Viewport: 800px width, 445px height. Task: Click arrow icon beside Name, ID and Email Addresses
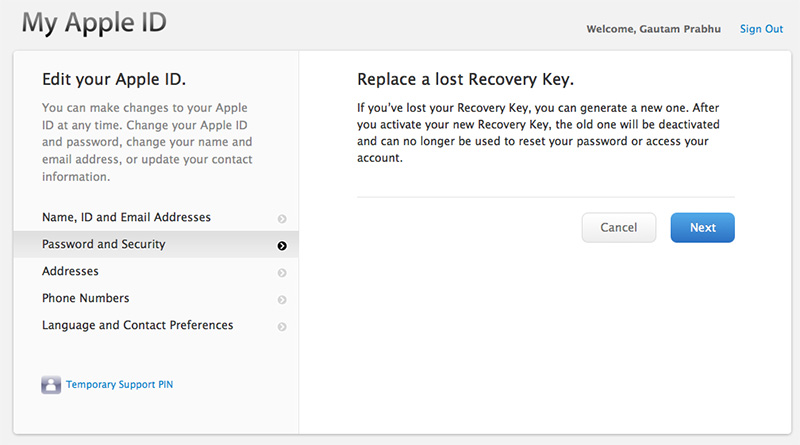coord(283,218)
